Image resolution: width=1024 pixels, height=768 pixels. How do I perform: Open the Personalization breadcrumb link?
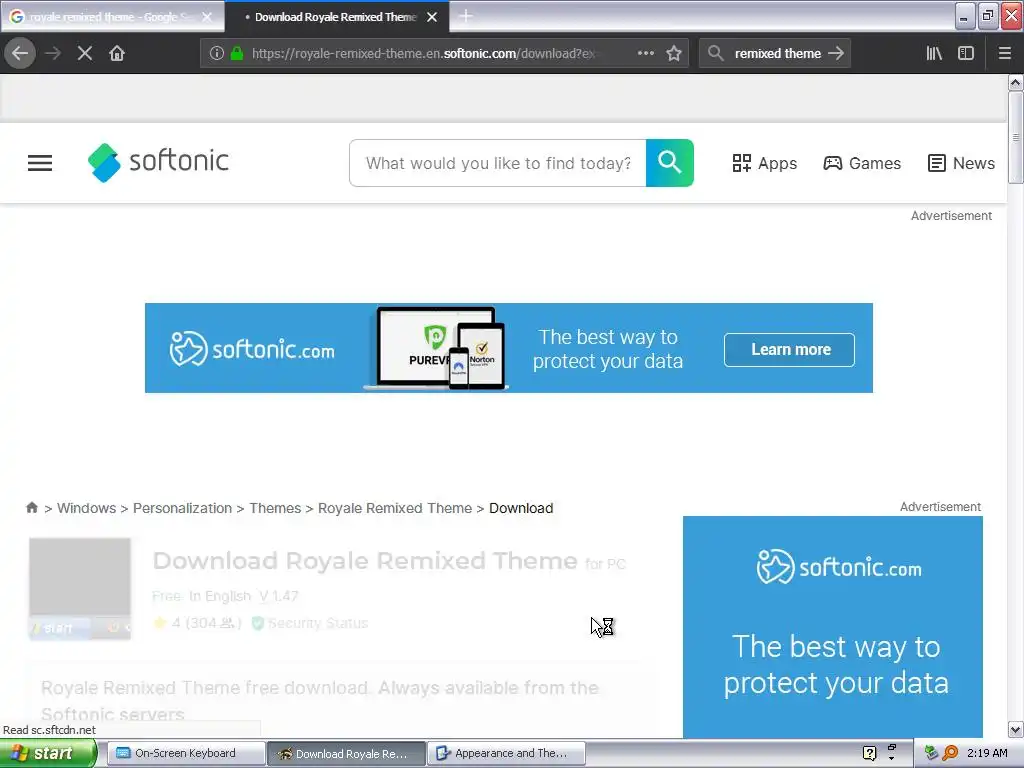coord(182,508)
